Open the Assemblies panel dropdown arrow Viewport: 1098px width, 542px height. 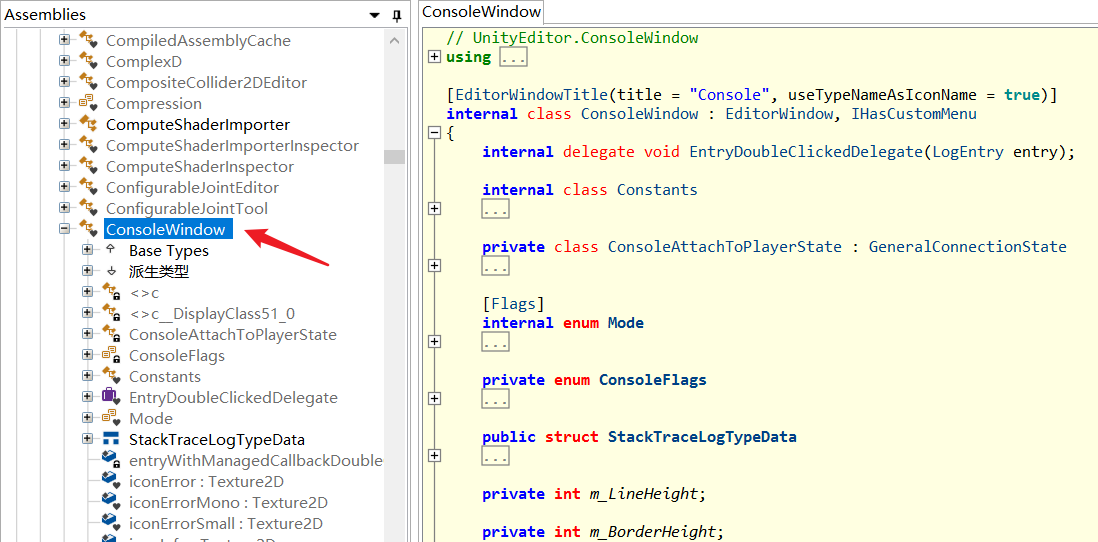tap(375, 15)
